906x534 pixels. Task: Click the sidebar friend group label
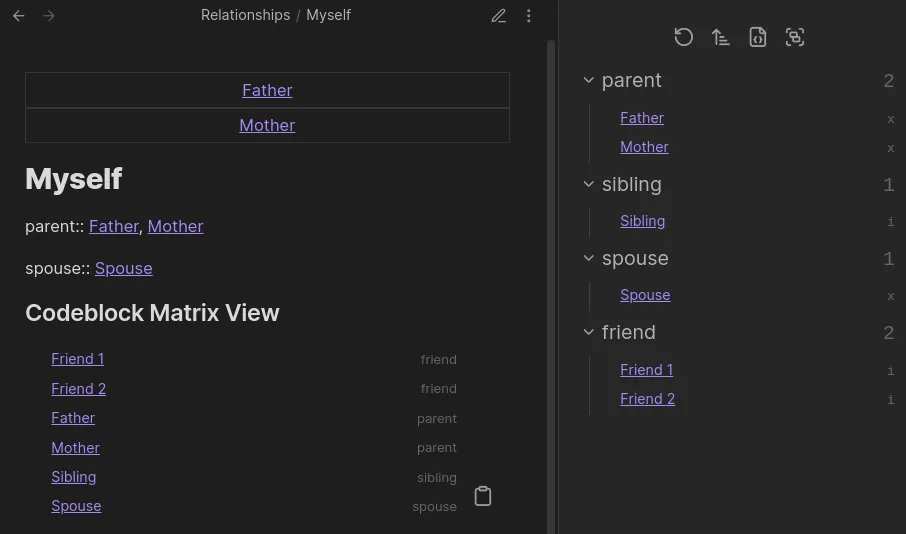629,332
